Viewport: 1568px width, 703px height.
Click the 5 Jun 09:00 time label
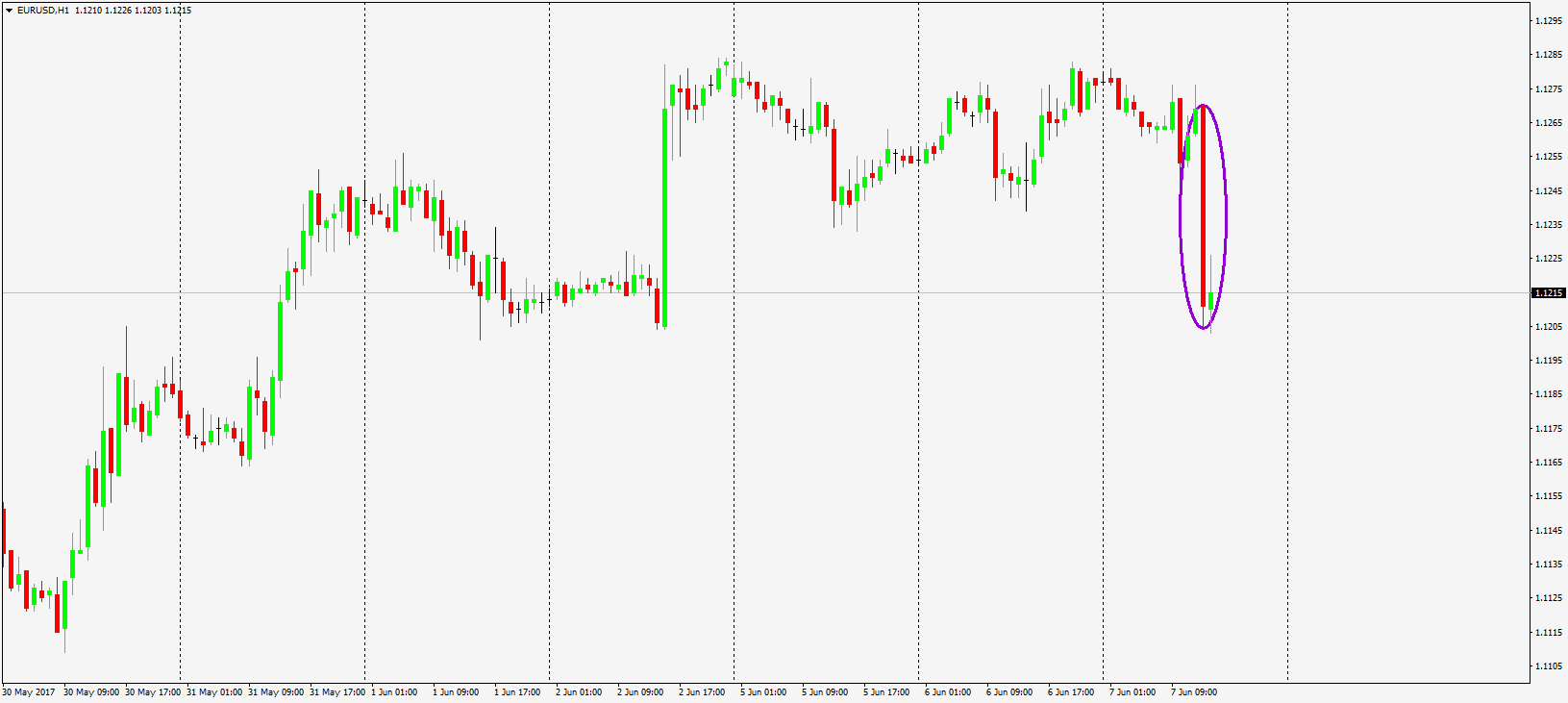[x=825, y=692]
